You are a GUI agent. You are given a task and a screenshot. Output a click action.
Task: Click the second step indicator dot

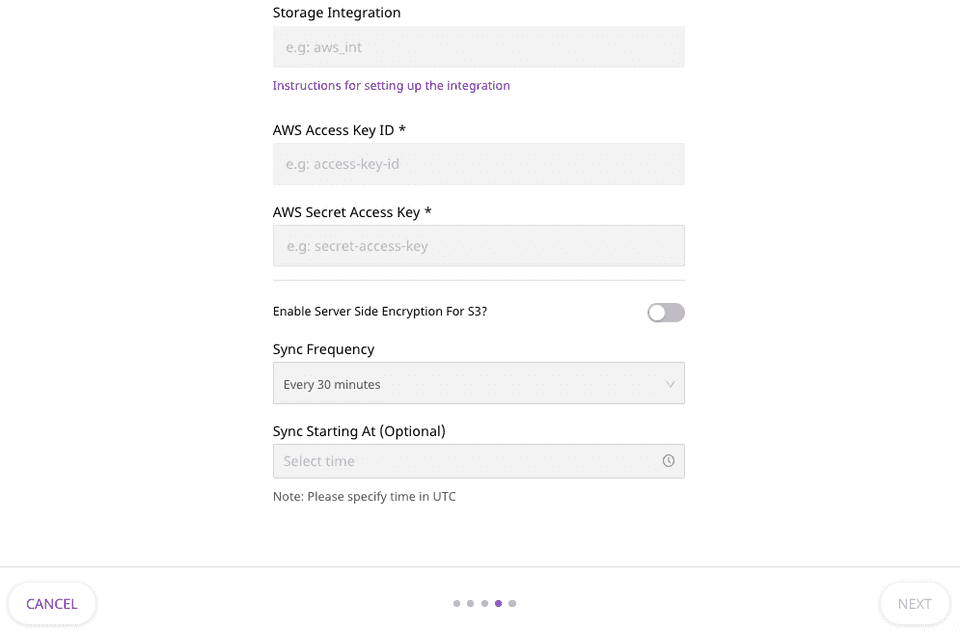[470, 604]
